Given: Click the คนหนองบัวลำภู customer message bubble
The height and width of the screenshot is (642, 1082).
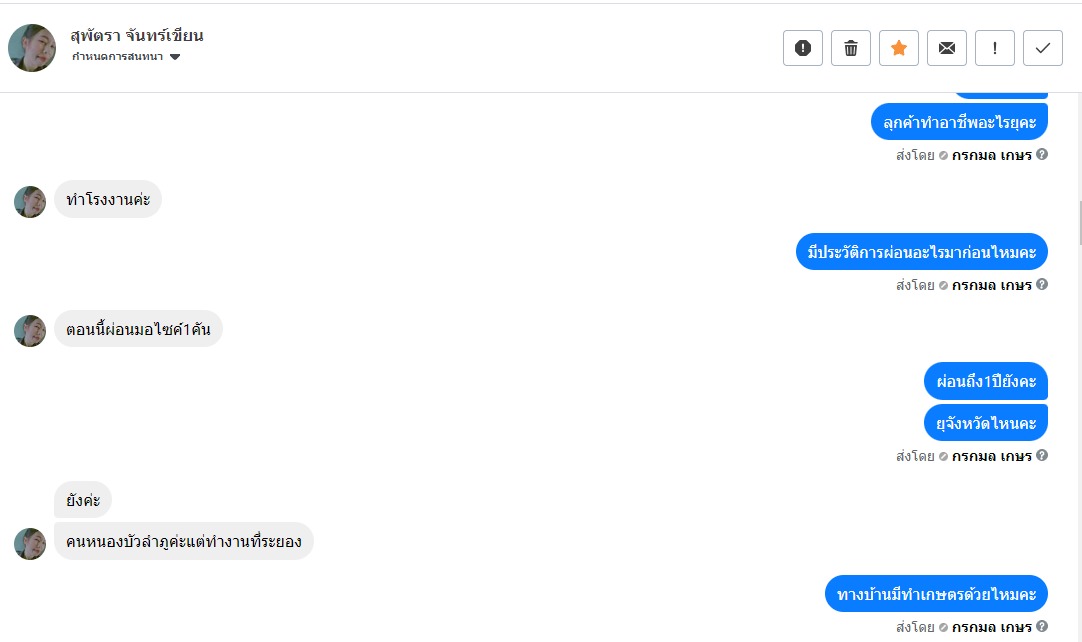Looking at the screenshot, I should tap(183, 541).
